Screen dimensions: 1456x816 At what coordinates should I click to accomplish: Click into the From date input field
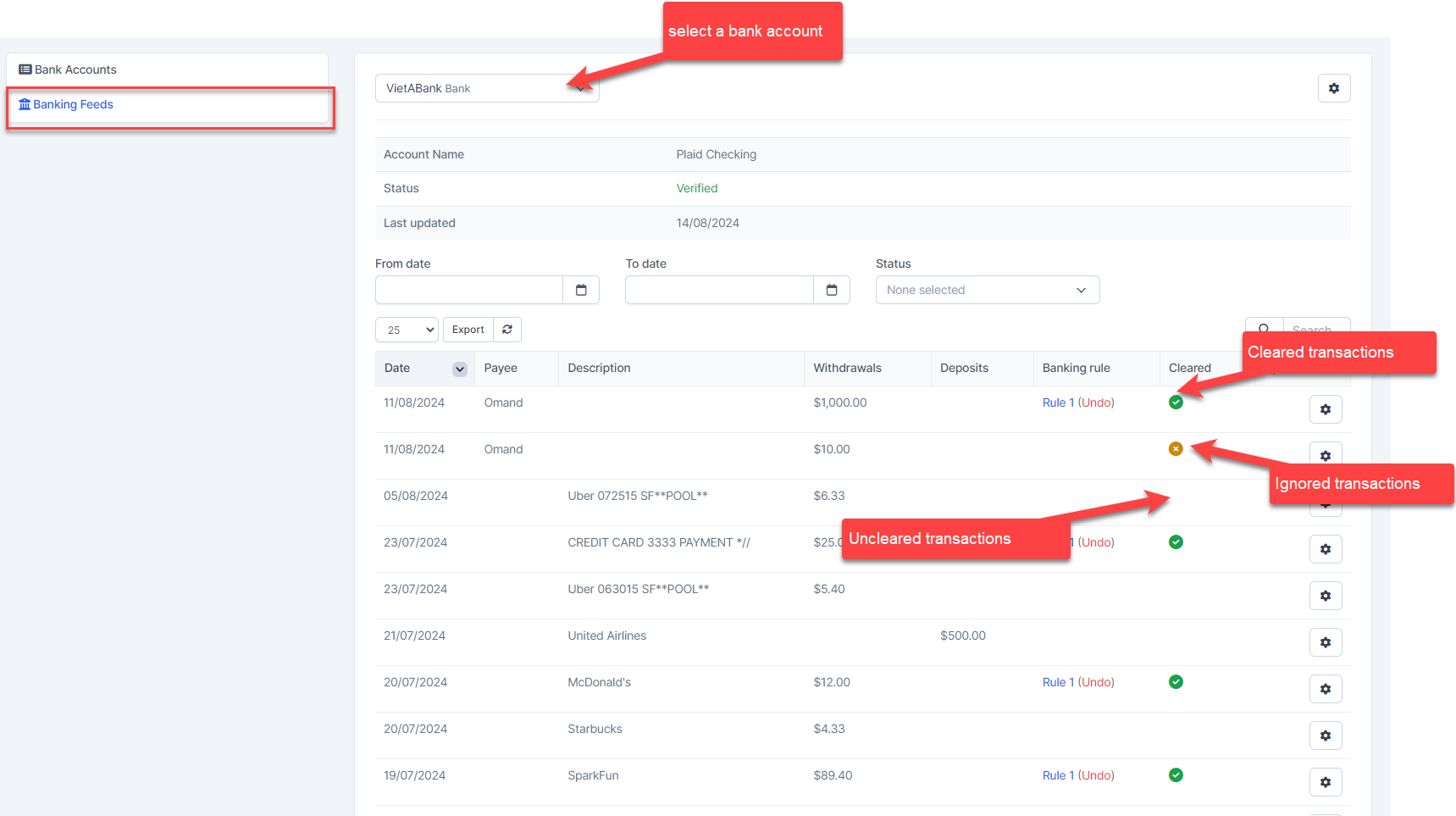469,290
